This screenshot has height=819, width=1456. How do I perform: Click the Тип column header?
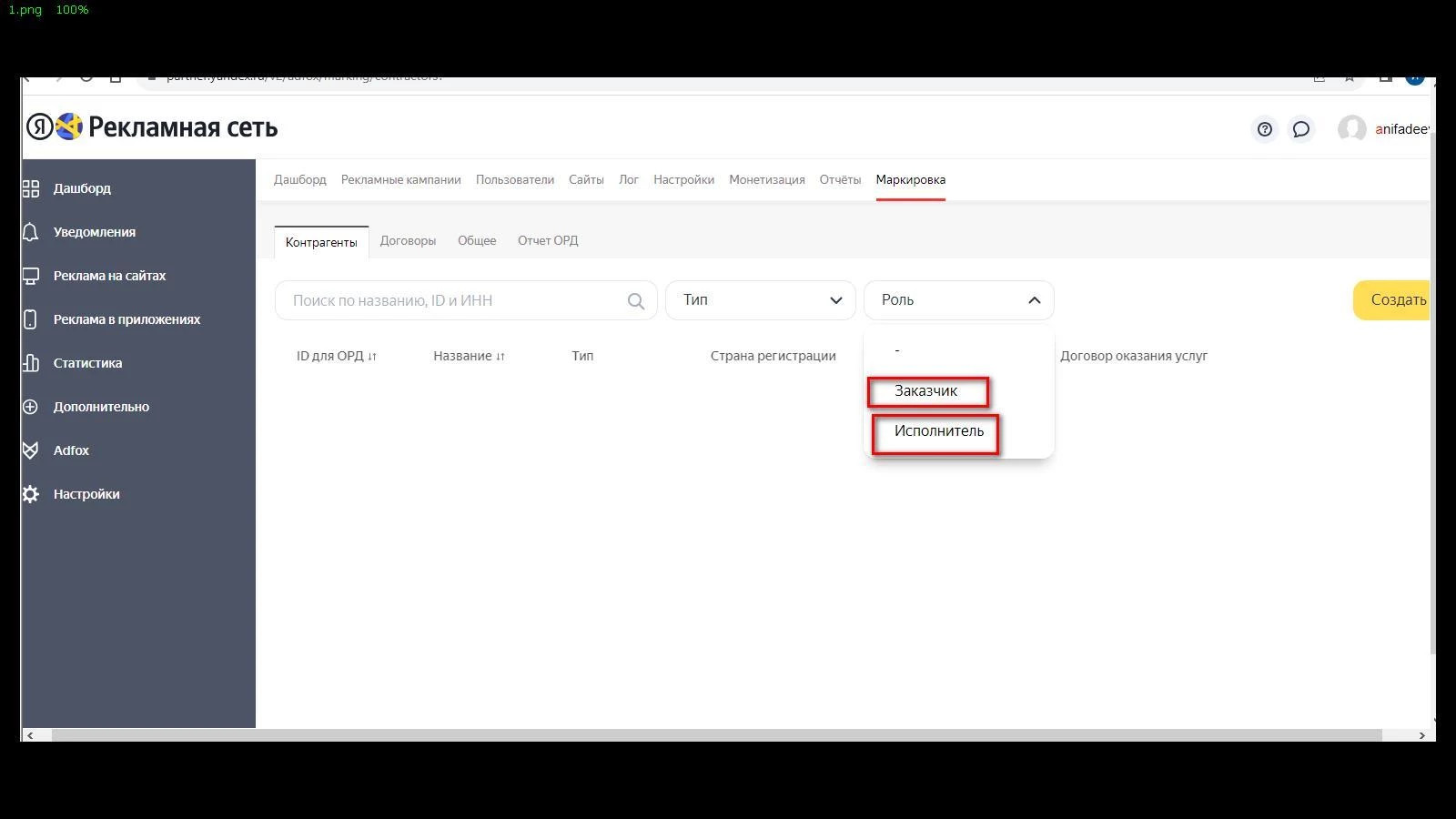582,356
